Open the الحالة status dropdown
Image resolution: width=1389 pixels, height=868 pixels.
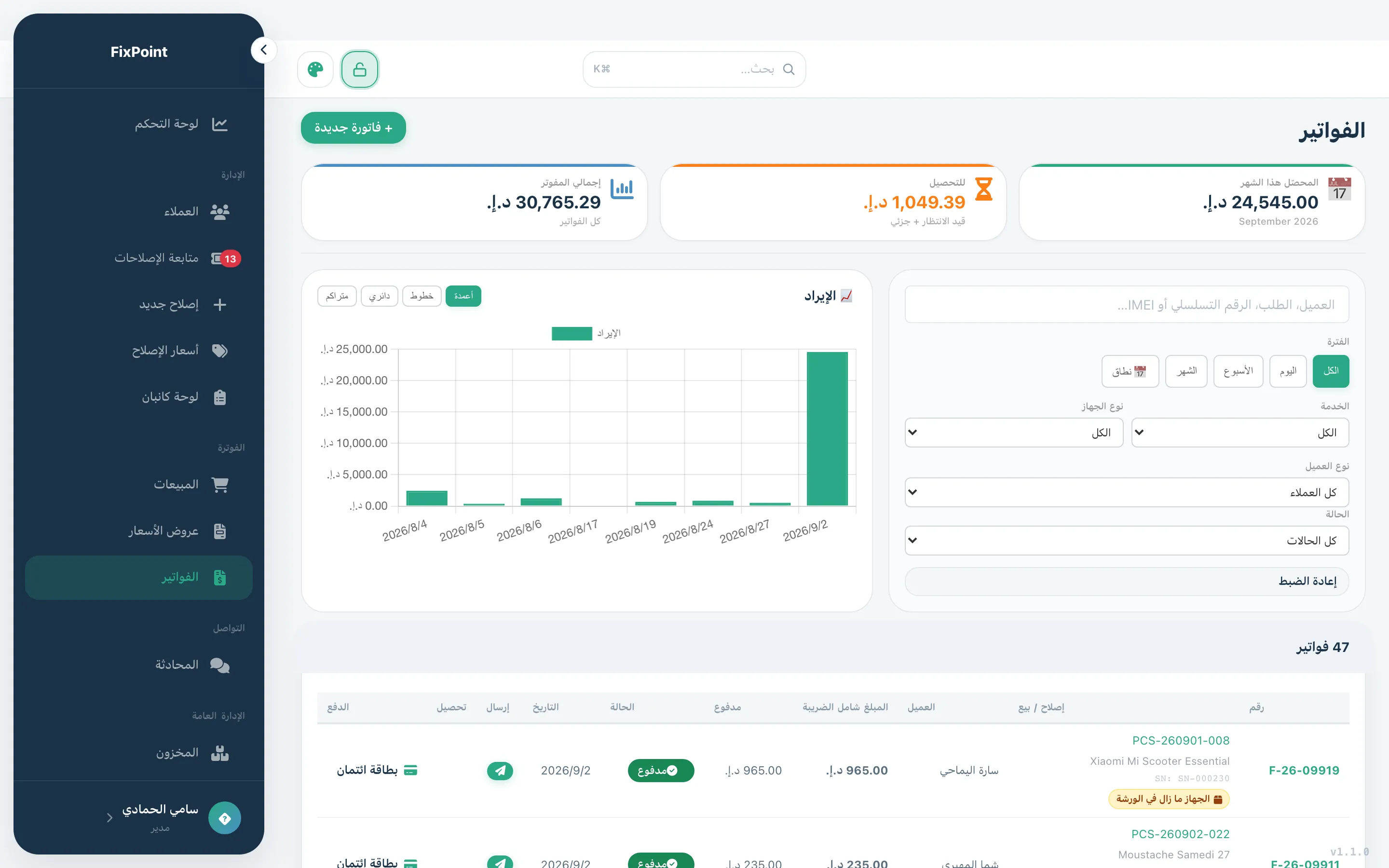(1127, 541)
